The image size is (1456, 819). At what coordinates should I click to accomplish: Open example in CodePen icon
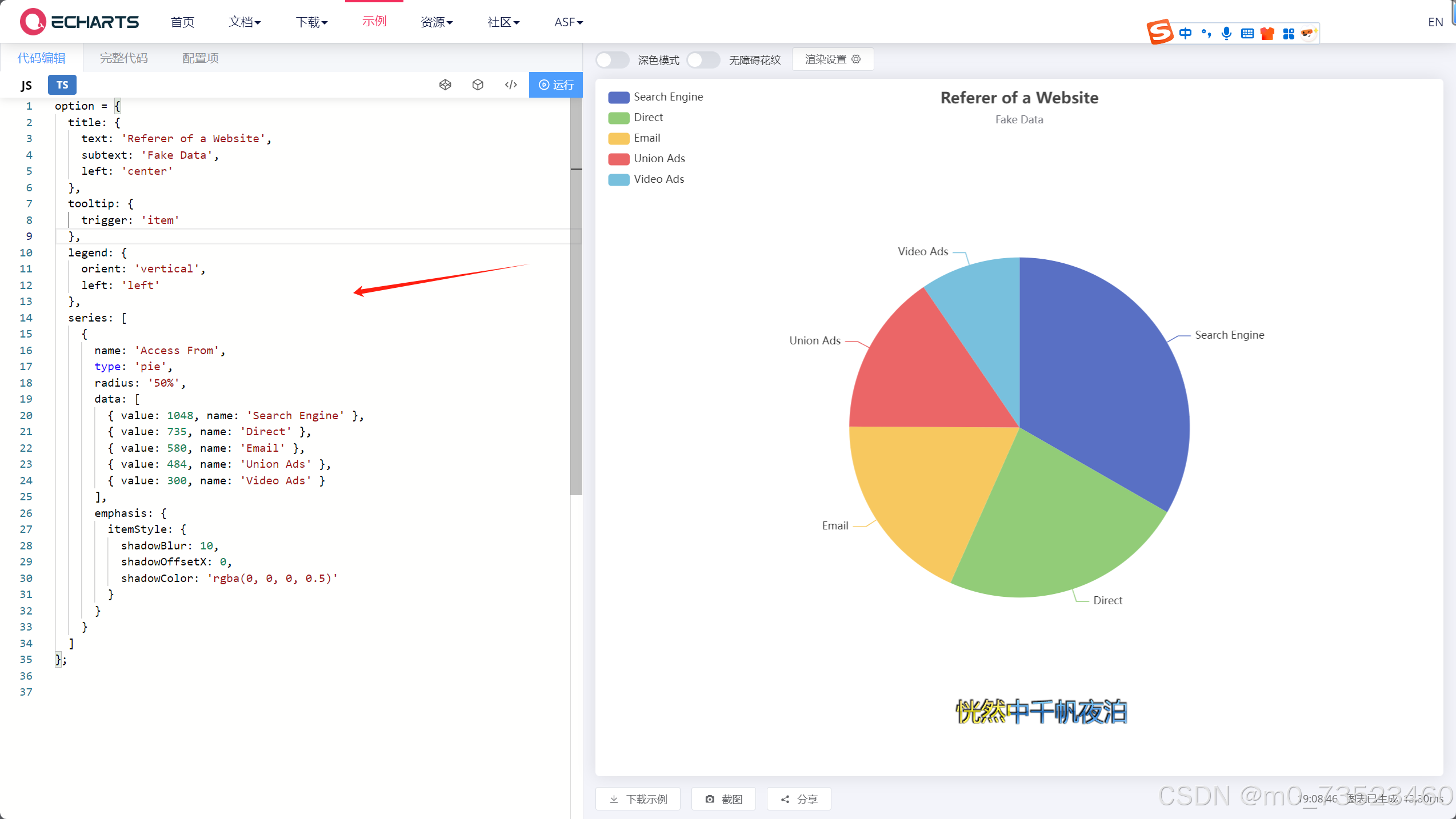tap(445, 85)
